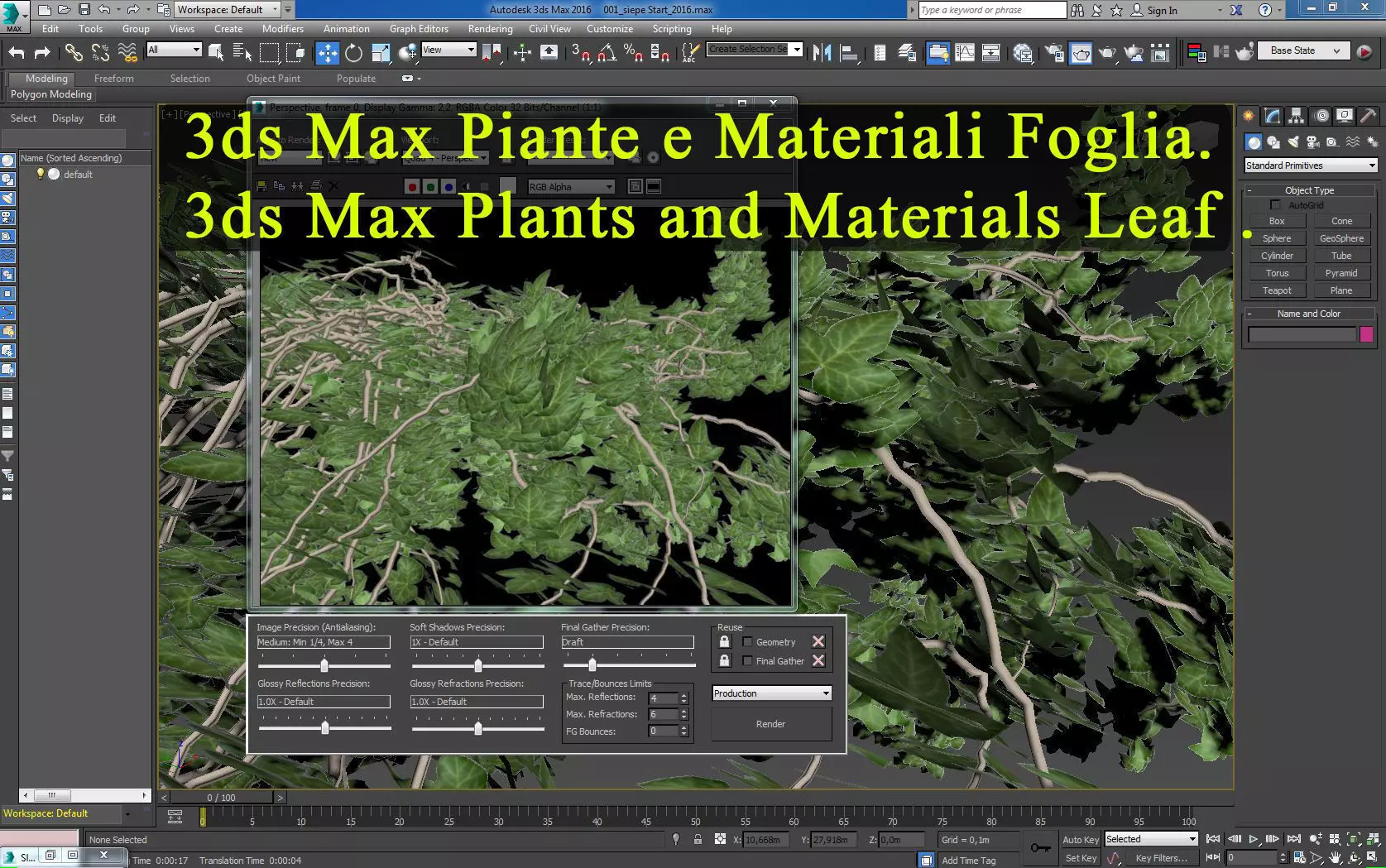Viewport: 1386px width, 868px height.
Task: Create a Teapot primitive button
Action: point(1277,290)
